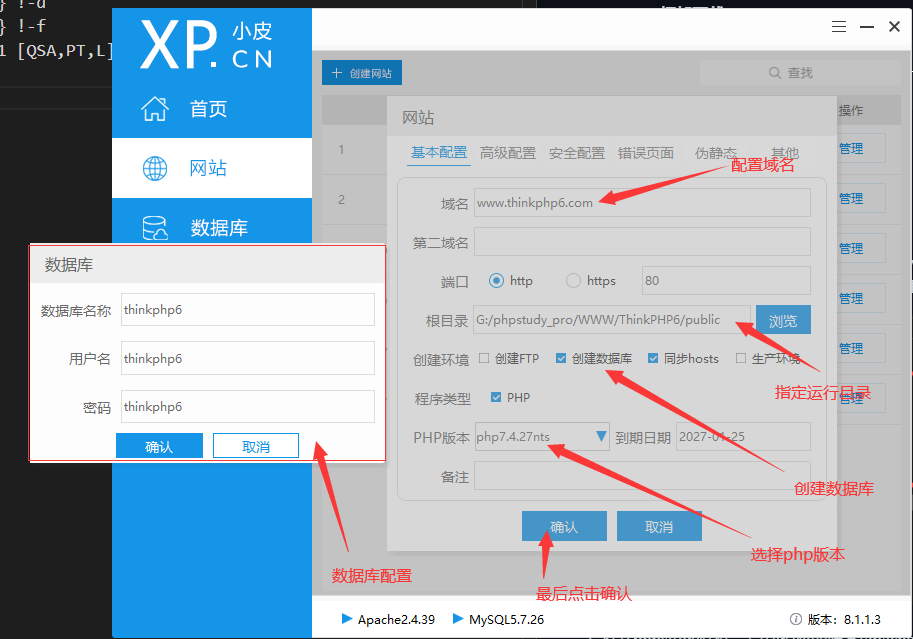The width and height of the screenshot is (913, 639).
Task: Click 取消 in the 数据库 dialog
Action: pyautogui.click(x=256, y=446)
